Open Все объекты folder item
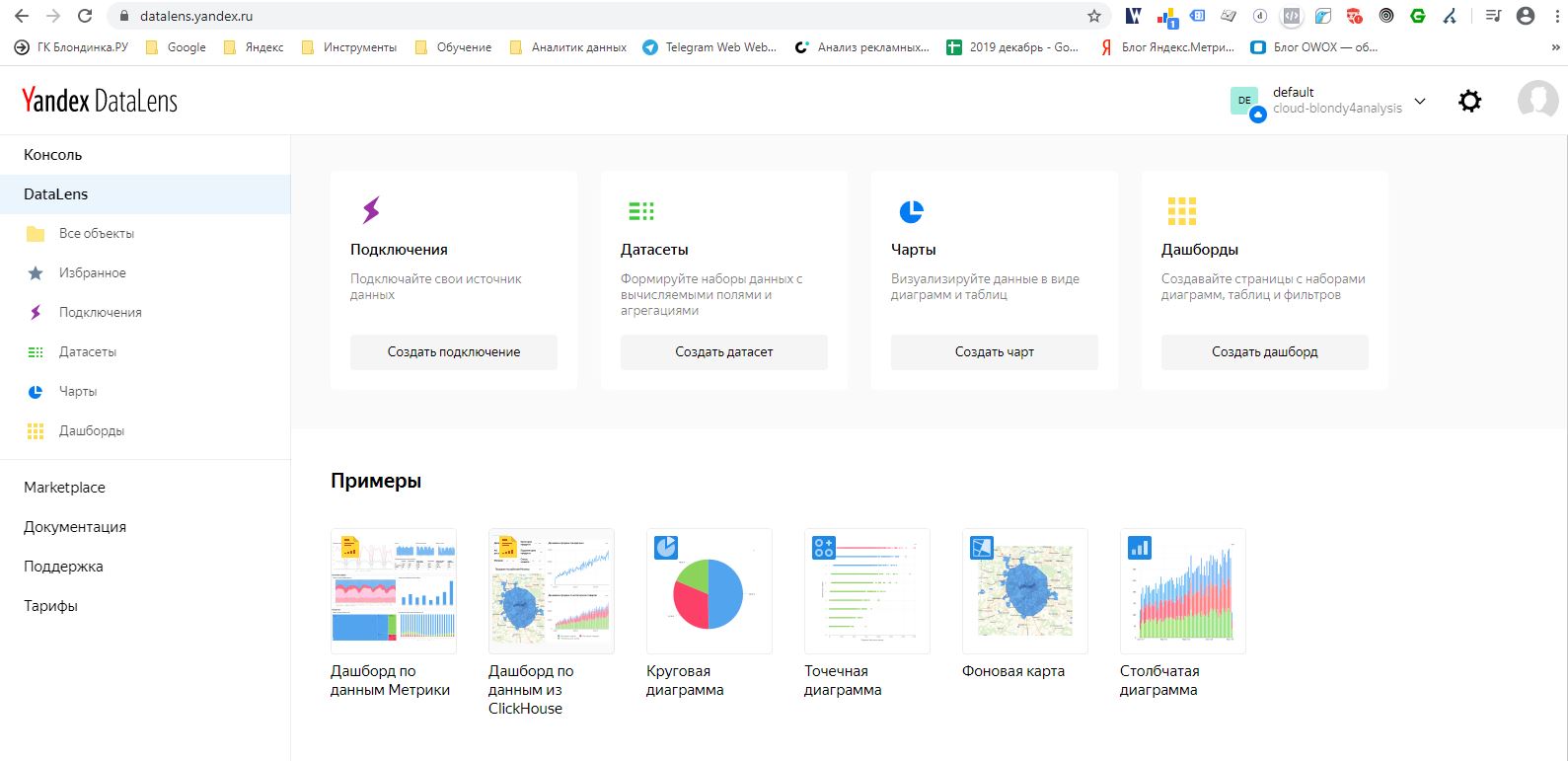Viewport: 1568px width, 761px height. pyautogui.click(x=97, y=234)
